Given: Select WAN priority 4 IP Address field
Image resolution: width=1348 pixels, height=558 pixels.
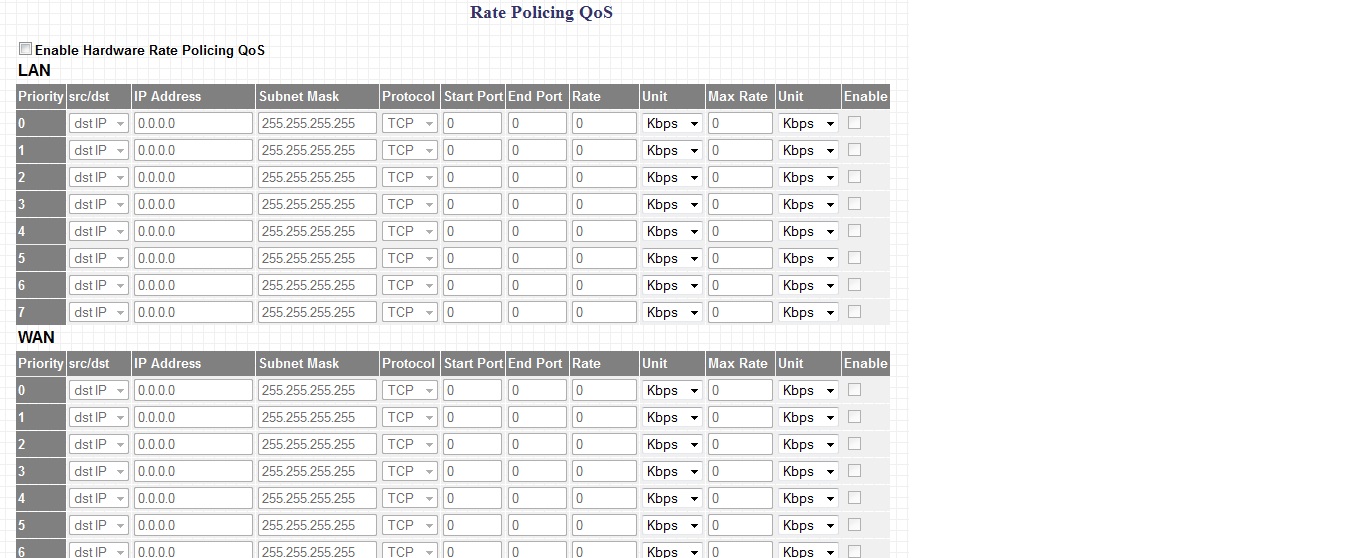Looking at the screenshot, I should [x=193, y=498].
